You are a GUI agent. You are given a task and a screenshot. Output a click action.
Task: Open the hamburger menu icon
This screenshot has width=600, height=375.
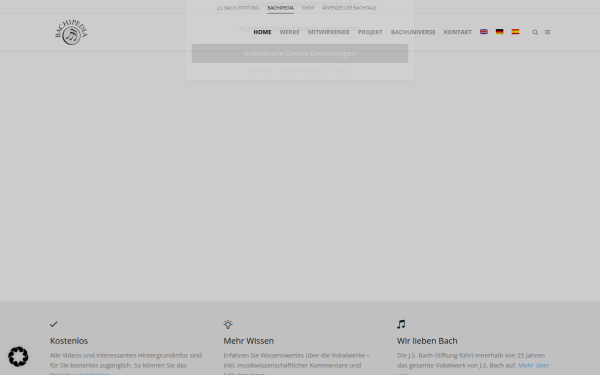(x=548, y=32)
